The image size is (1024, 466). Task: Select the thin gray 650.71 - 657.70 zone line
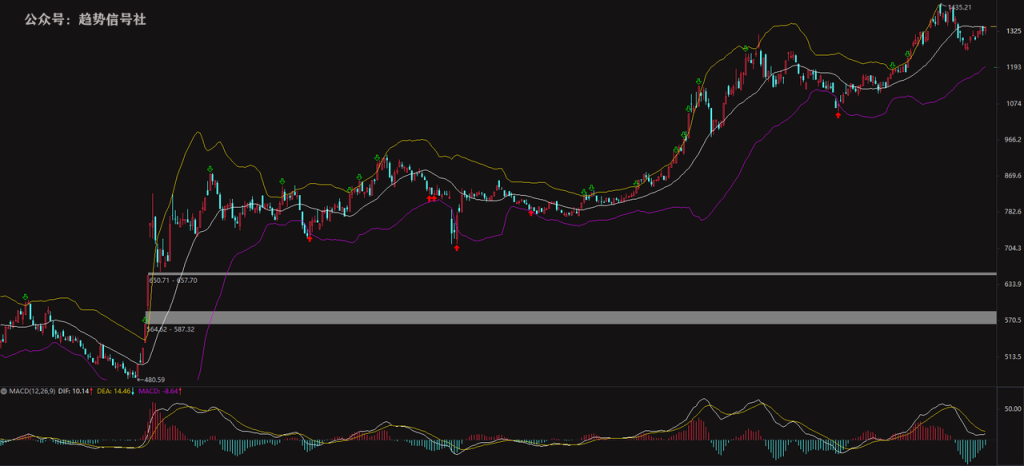572,273
